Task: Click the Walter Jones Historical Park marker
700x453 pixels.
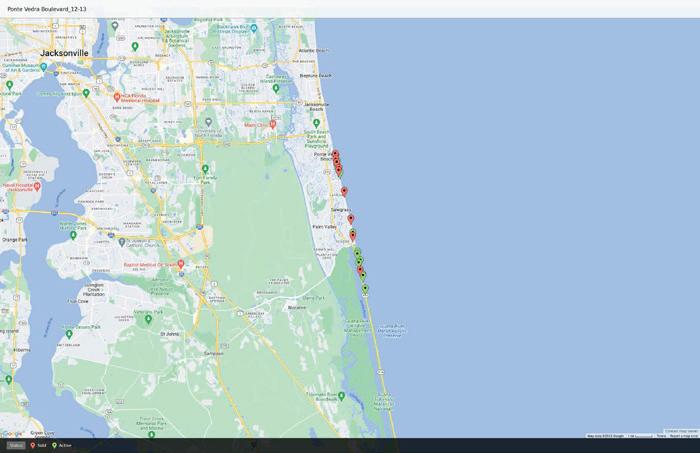Action: [73, 235]
